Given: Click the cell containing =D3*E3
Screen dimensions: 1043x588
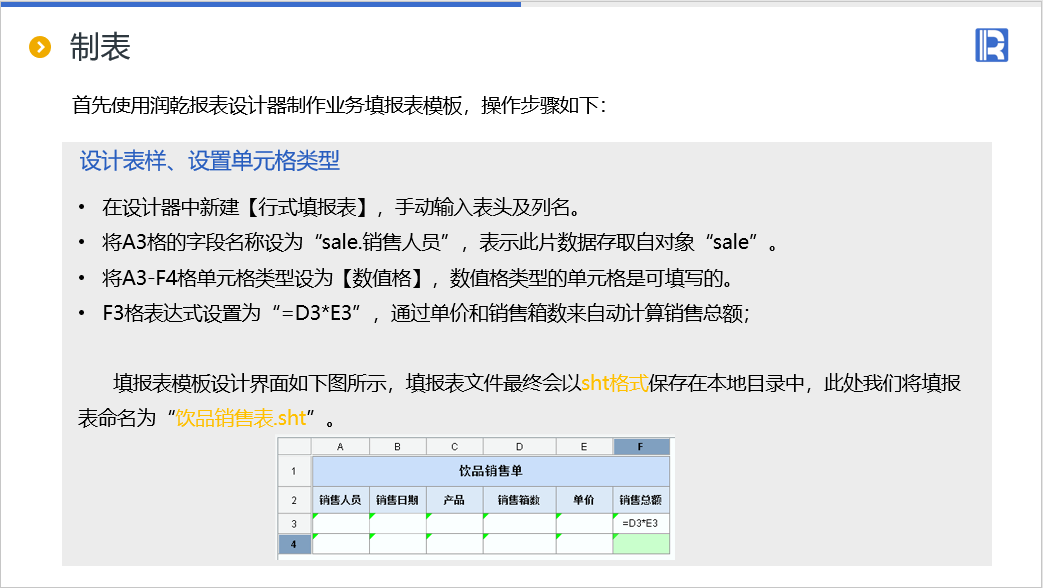Looking at the screenshot, I should [641, 523].
